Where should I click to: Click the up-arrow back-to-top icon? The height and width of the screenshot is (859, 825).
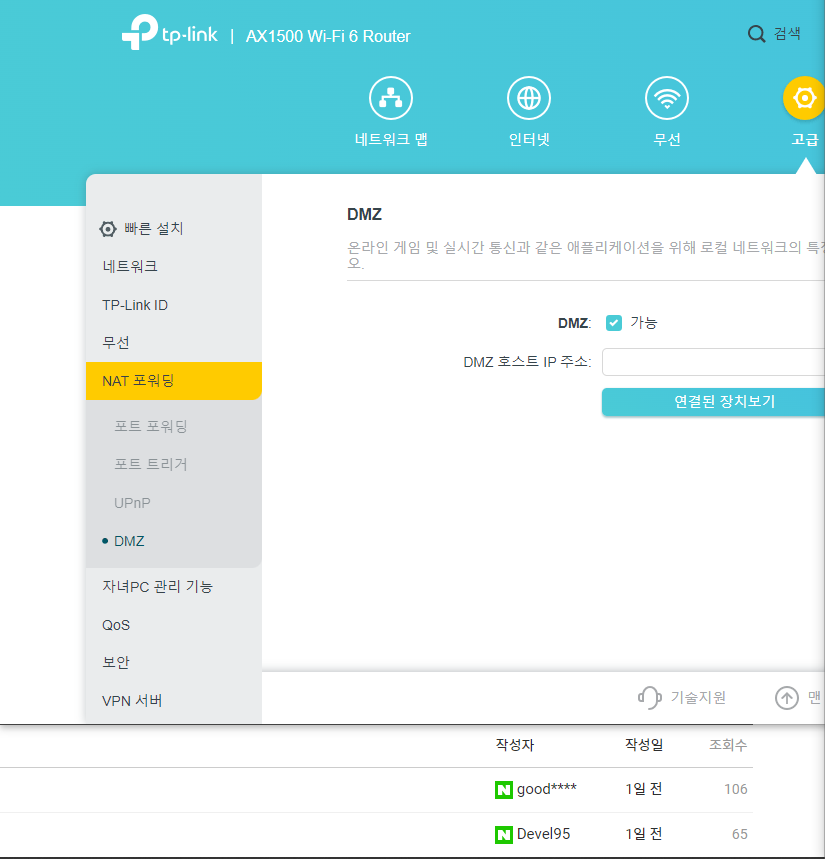[787, 697]
